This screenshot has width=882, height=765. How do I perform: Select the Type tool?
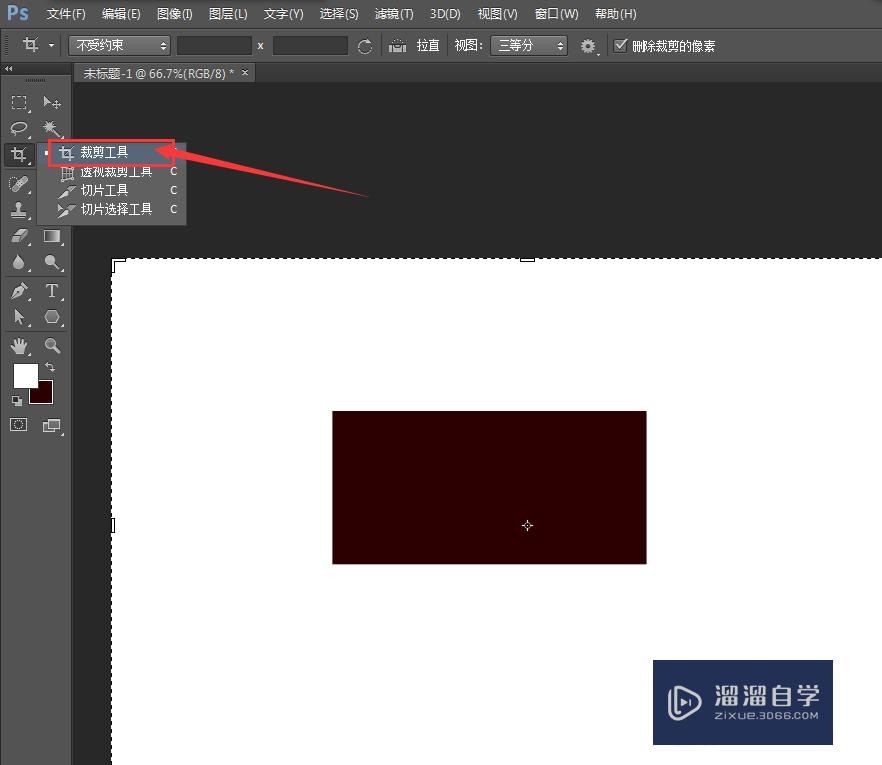click(x=52, y=291)
